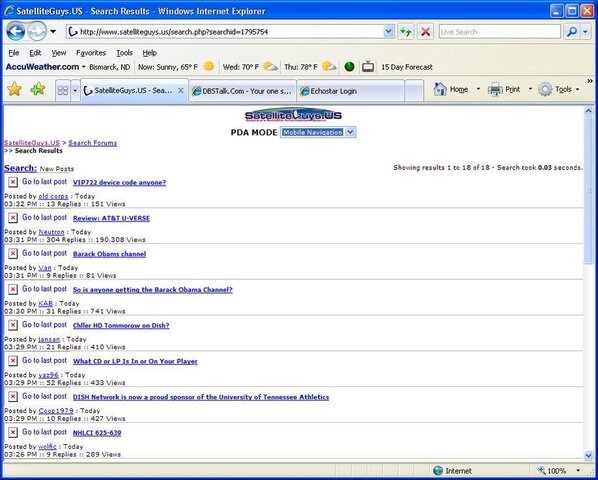Viewport: 598px width, 480px height.
Task: Open the Barack Obama channel thread link
Action: coord(109,254)
